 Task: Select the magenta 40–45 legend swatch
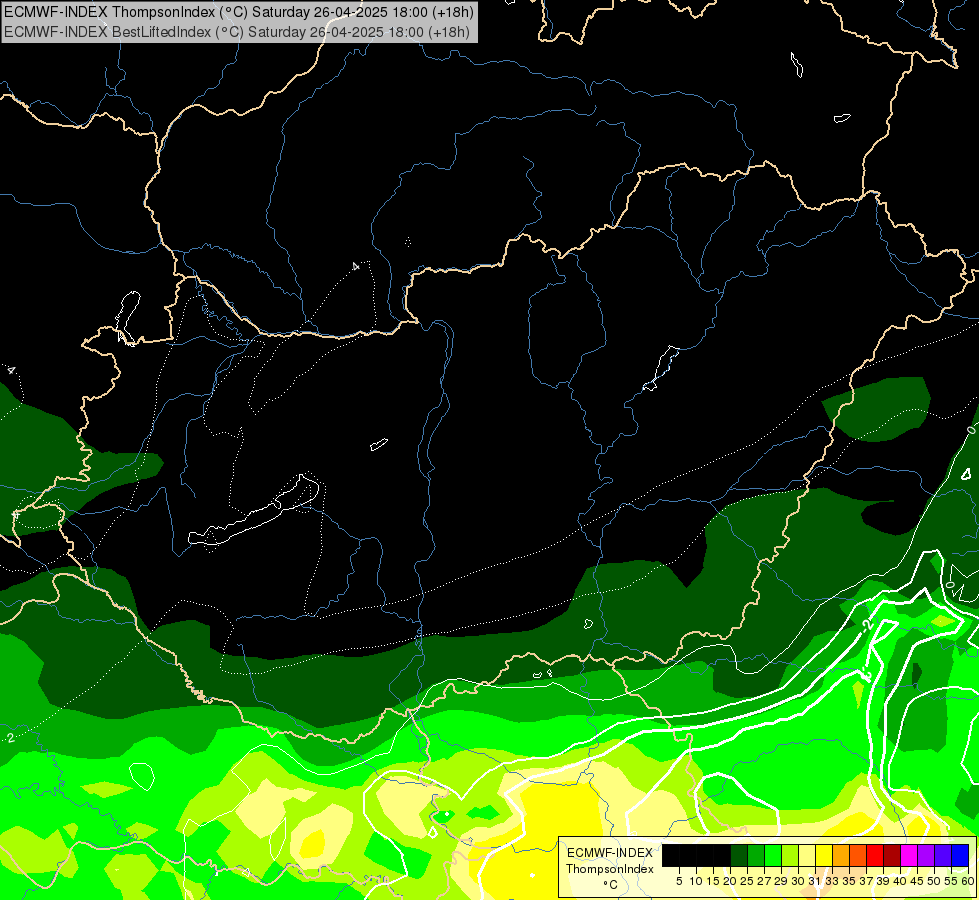909,855
